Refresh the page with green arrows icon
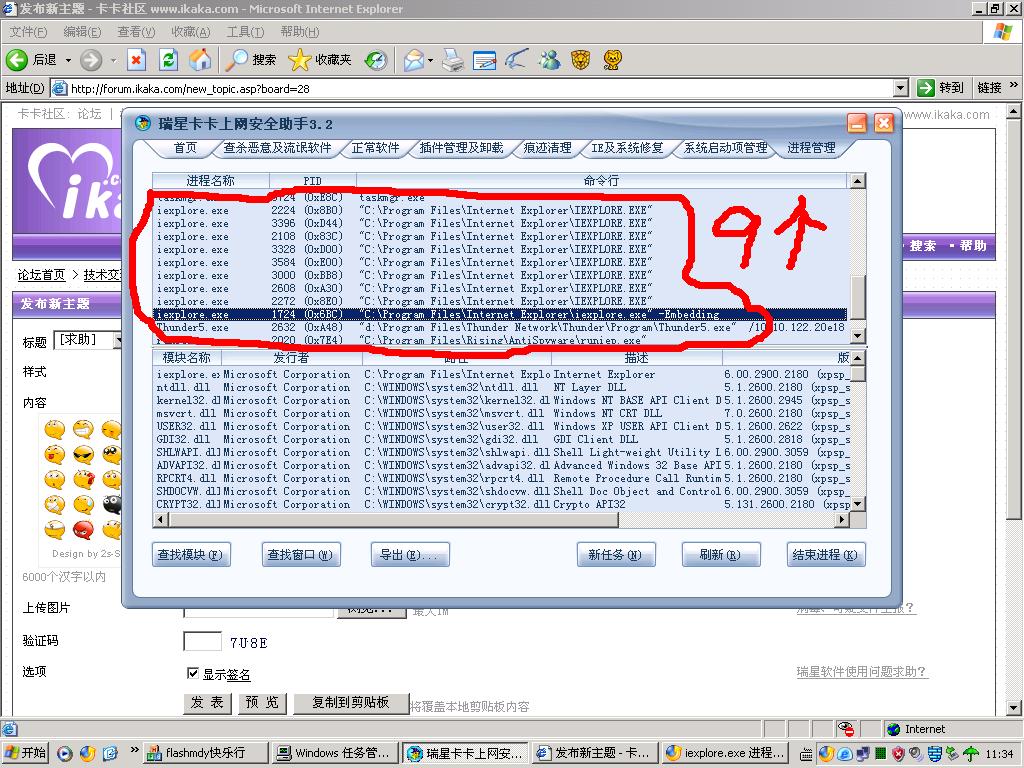Viewport: 1024px width, 768px height. (x=168, y=60)
